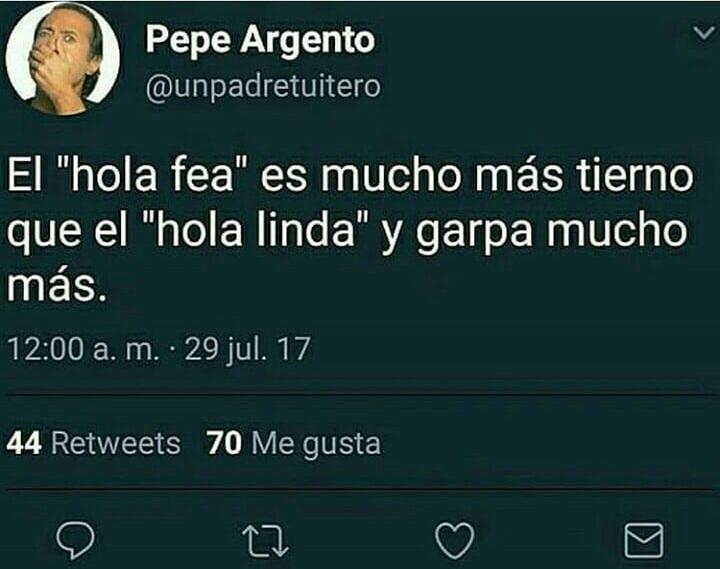Click the word "tierno" in tweet
The width and height of the screenshot is (720, 569).
[x=635, y=176]
